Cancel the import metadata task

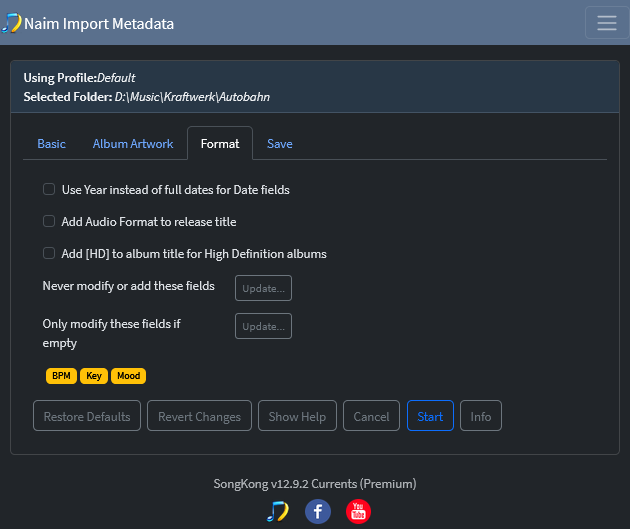(x=371, y=416)
